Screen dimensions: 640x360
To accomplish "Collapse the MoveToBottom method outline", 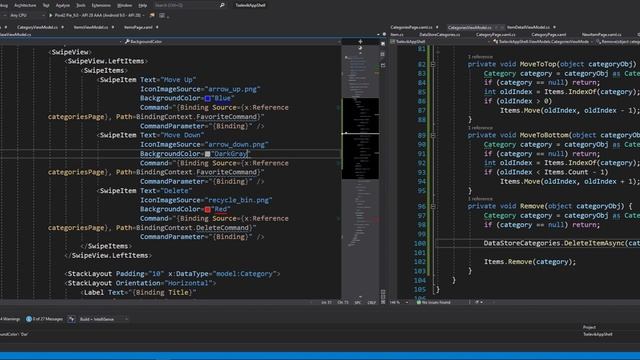I will pyautogui.click(x=433, y=135).
